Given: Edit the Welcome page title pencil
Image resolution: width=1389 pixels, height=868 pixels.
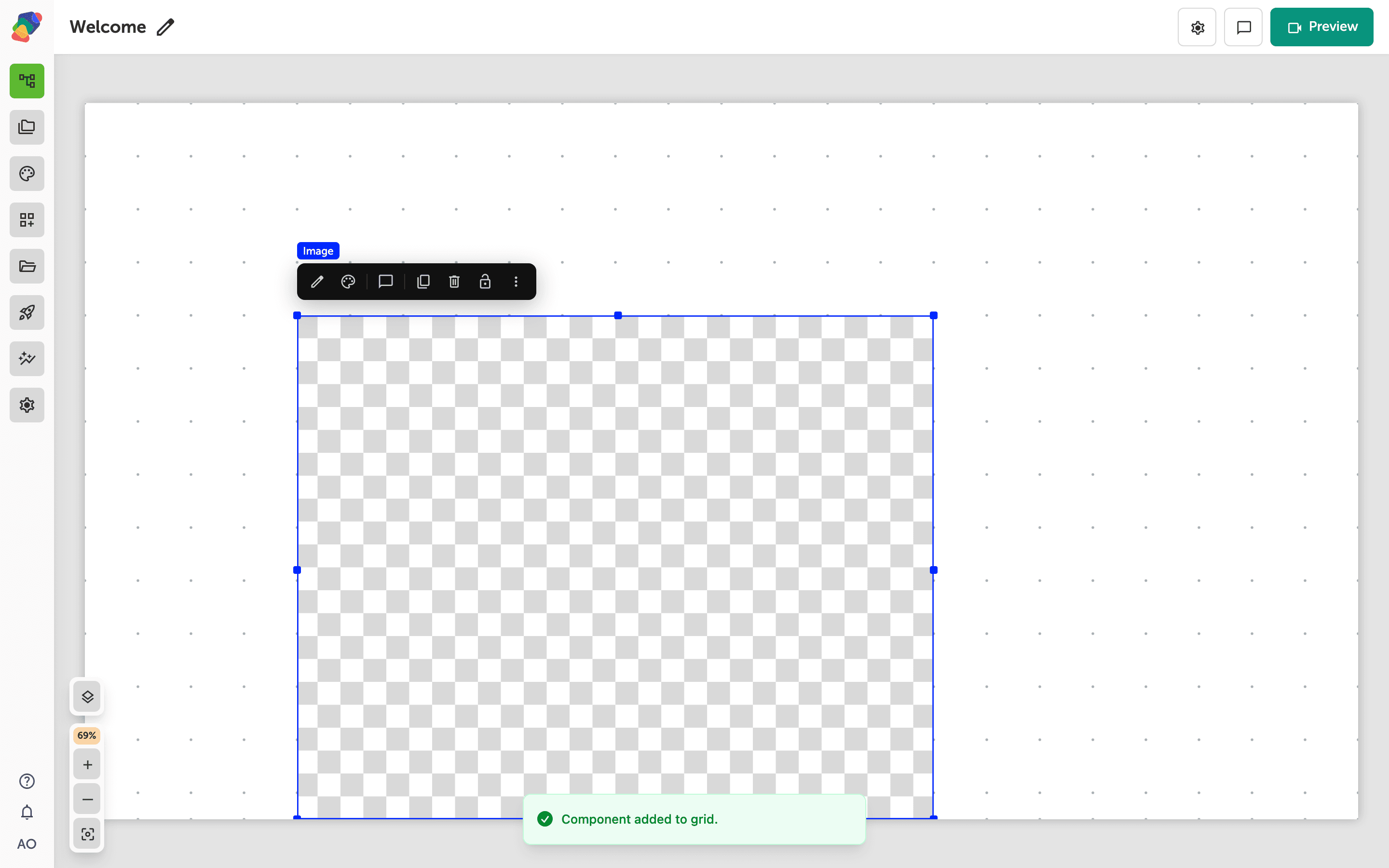Looking at the screenshot, I should tap(165, 27).
